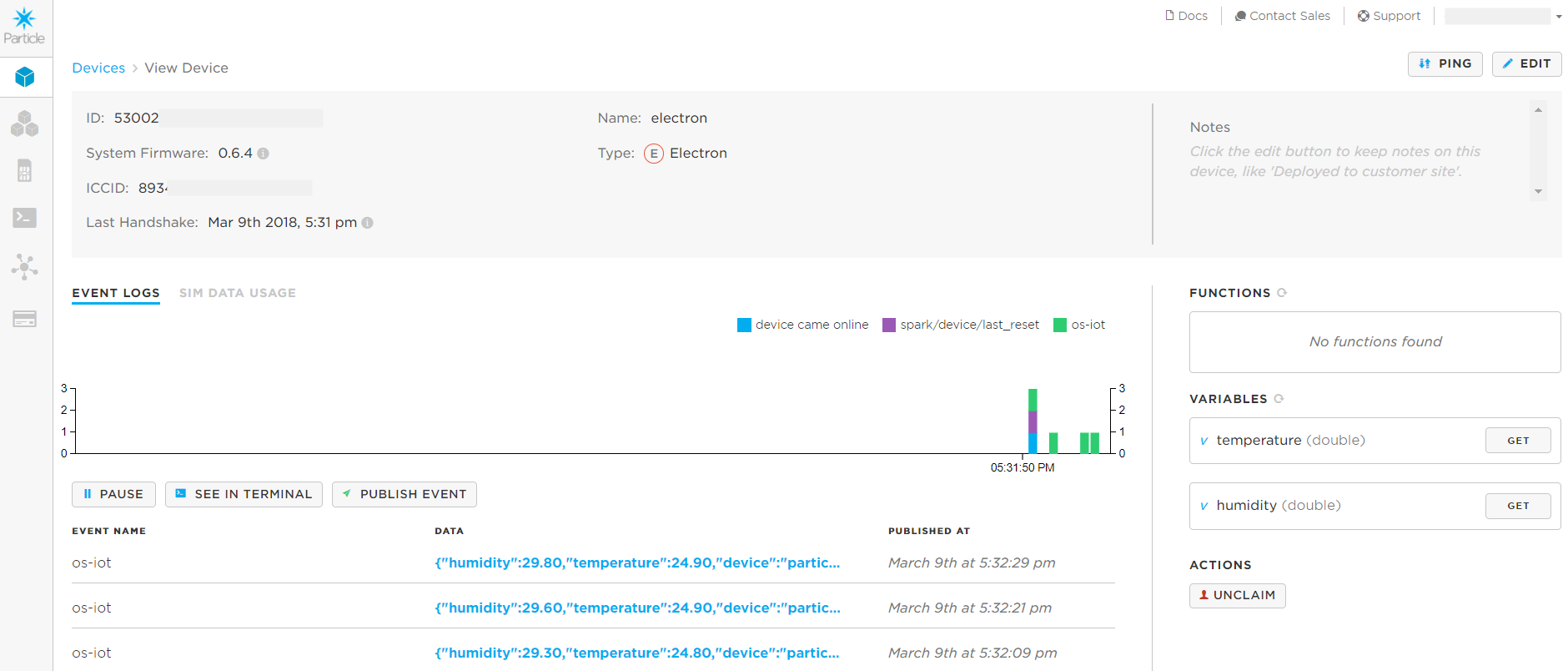This screenshot has height=671, width=1568.
Task: Click System Firmware info icon
Action: click(x=264, y=154)
